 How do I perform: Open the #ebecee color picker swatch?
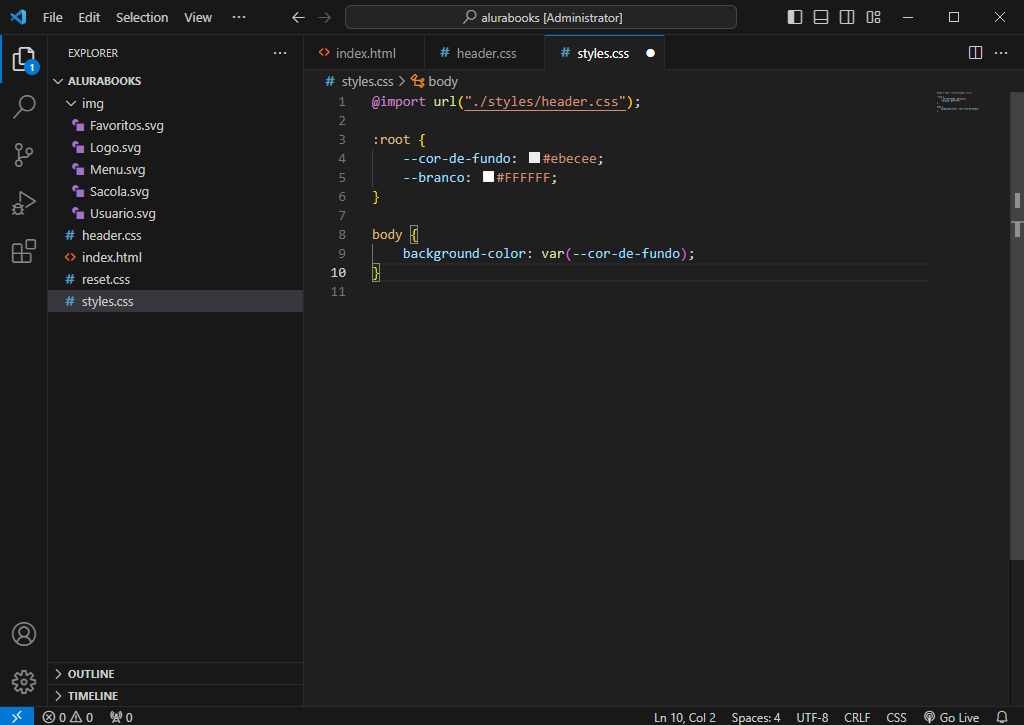click(x=534, y=158)
